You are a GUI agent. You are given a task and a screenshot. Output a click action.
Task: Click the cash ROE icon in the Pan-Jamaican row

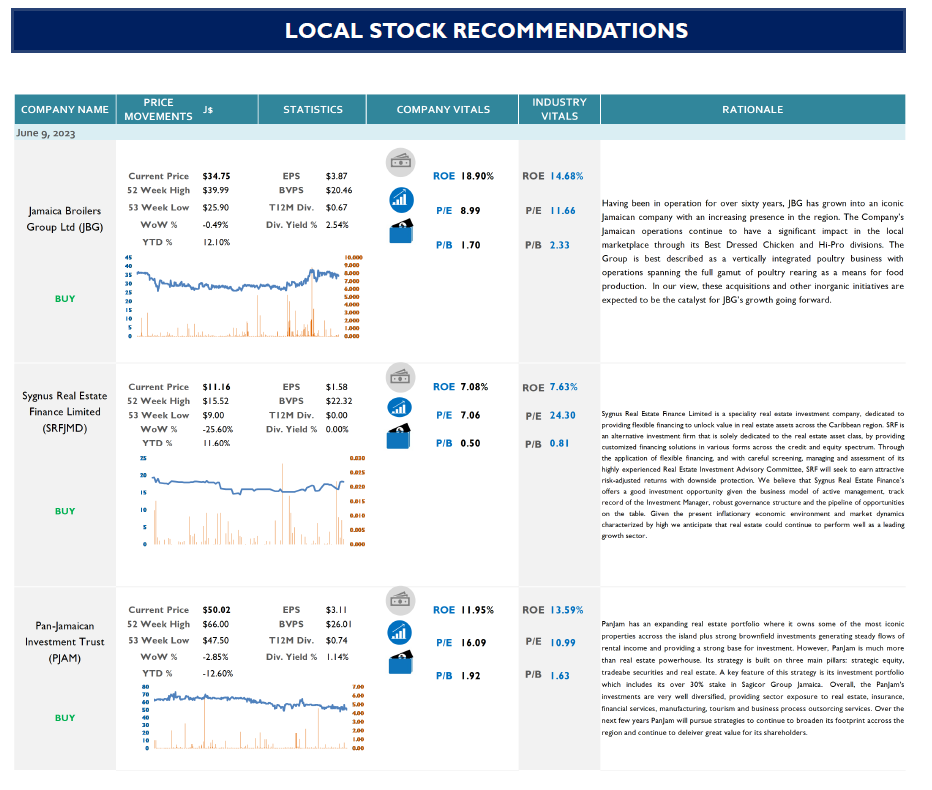401,600
